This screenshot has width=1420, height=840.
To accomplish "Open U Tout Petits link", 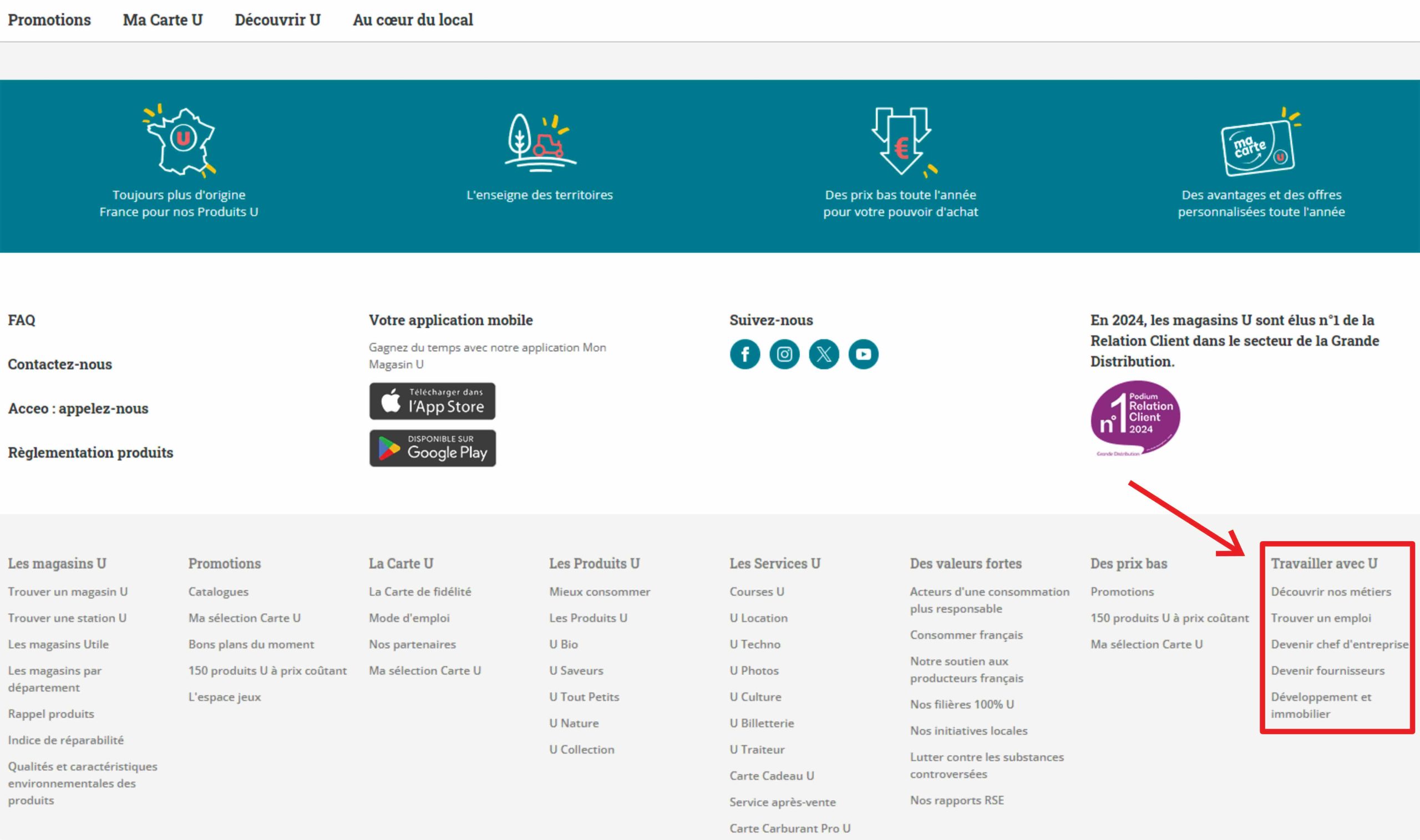I will 584,697.
